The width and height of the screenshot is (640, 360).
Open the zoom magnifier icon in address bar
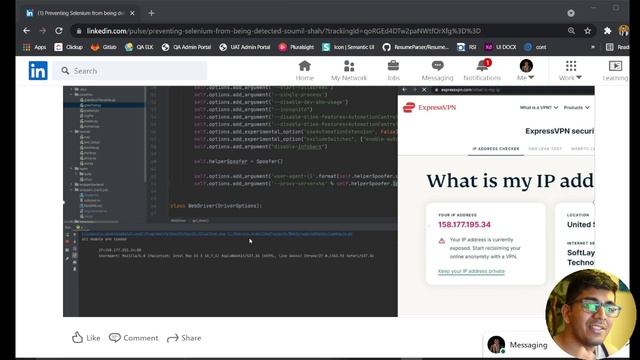(571, 31)
